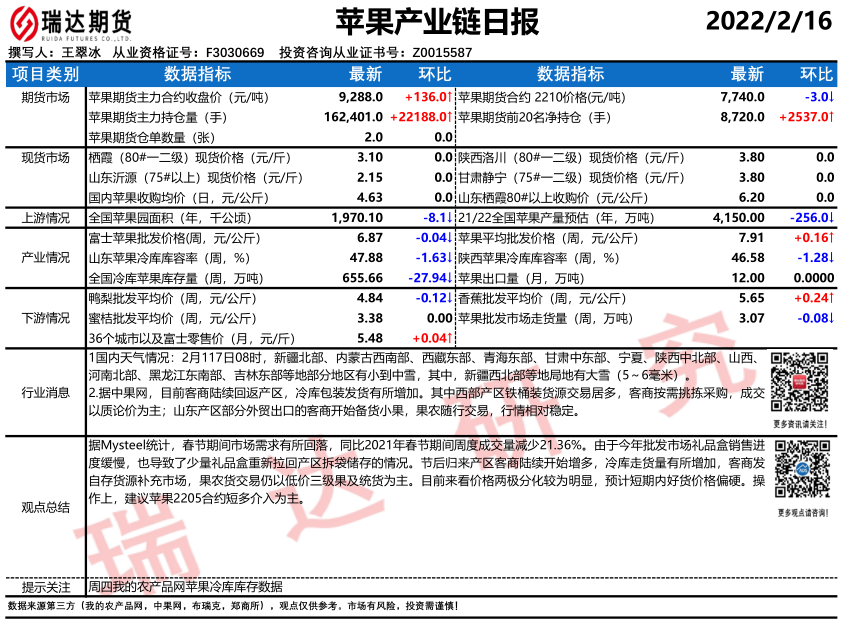The width and height of the screenshot is (842, 623).
Task: Select the 期货市场 category cell
Action: tap(45, 97)
